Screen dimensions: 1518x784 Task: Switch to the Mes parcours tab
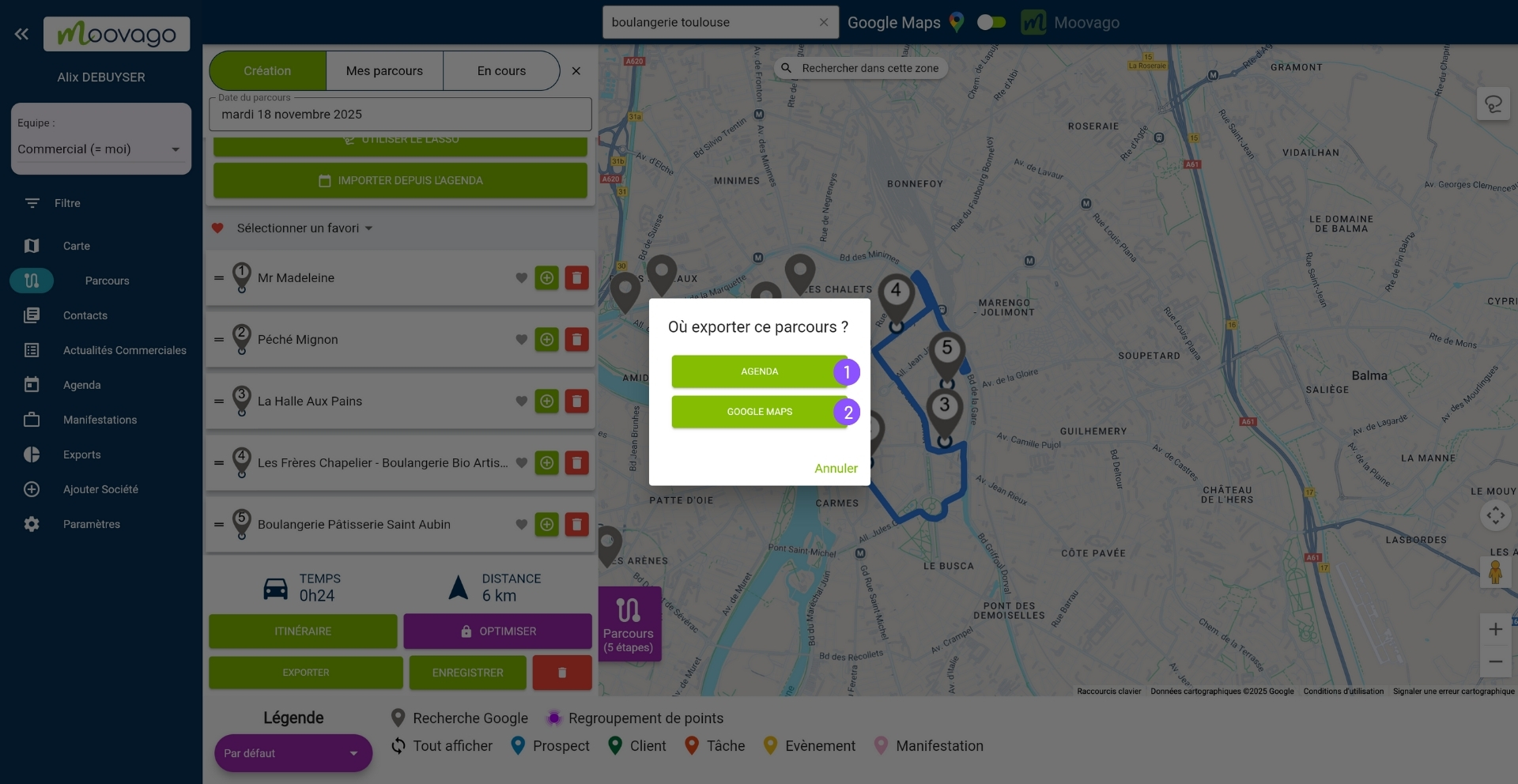click(x=384, y=70)
